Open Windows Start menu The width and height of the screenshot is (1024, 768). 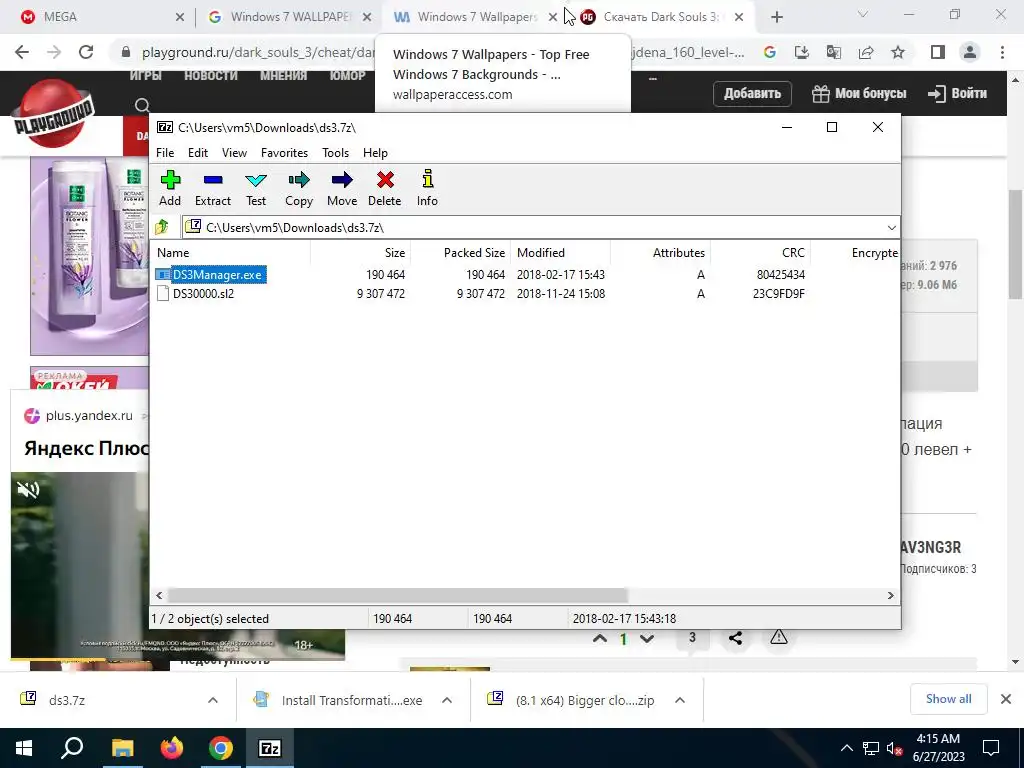(x=24, y=748)
